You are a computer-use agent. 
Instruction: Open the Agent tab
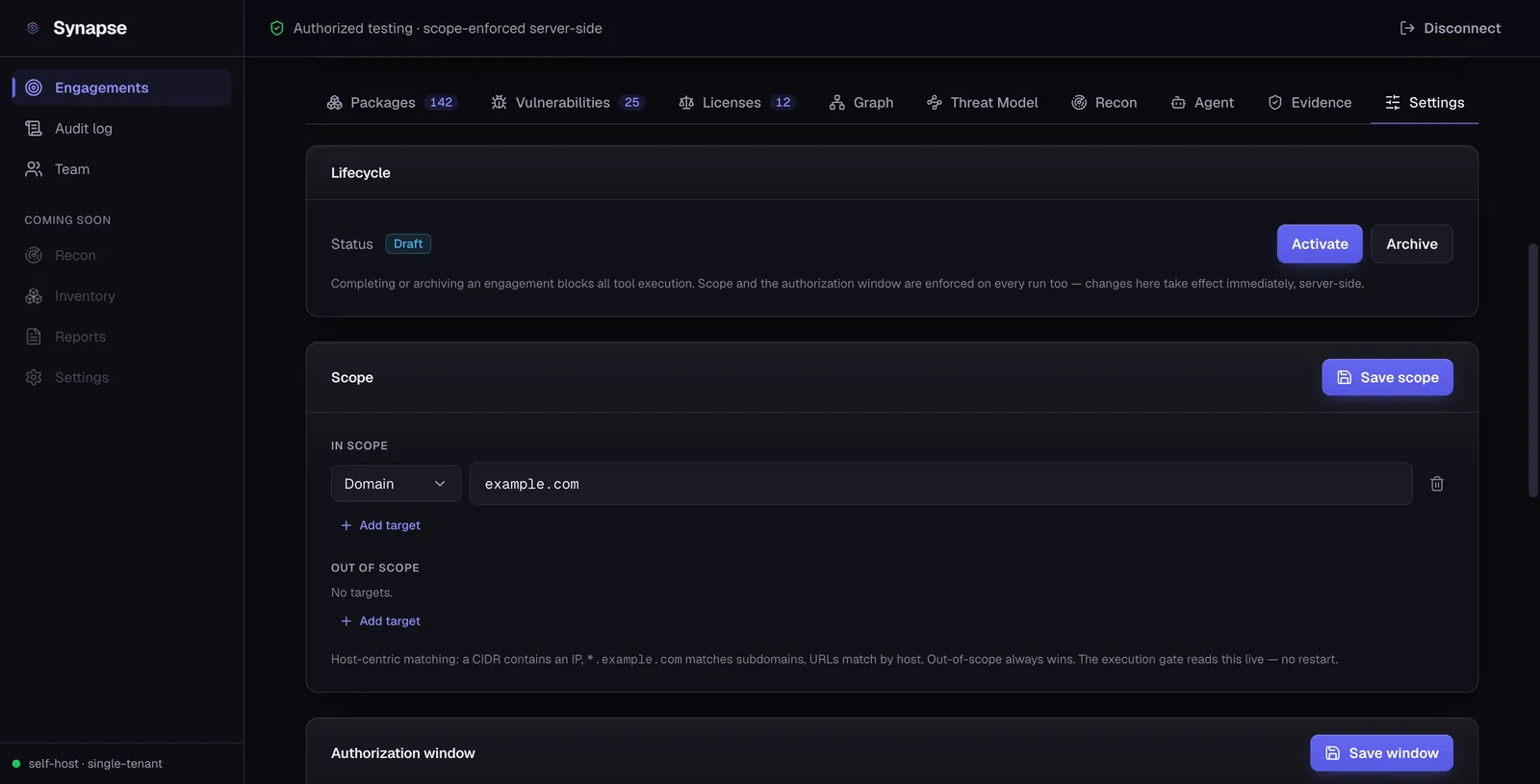pos(1202,102)
